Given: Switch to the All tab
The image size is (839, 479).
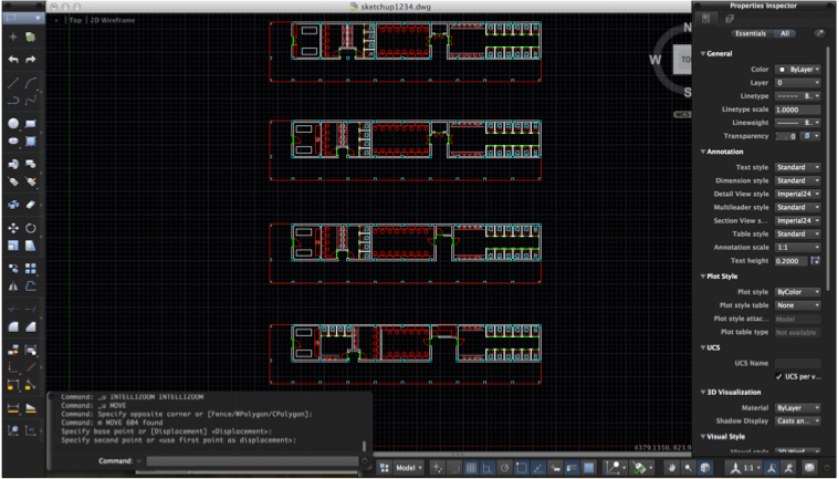Looking at the screenshot, I should point(784,33).
